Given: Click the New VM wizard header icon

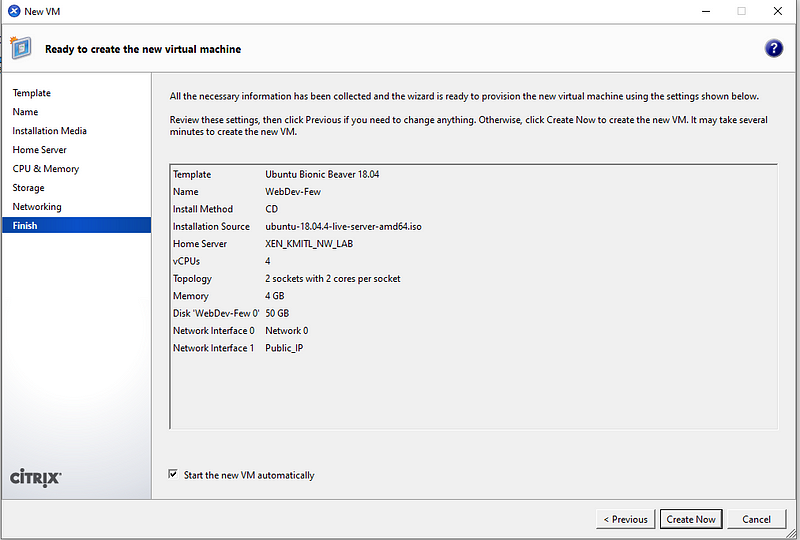Looking at the screenshot, I should tap(21, 48).
